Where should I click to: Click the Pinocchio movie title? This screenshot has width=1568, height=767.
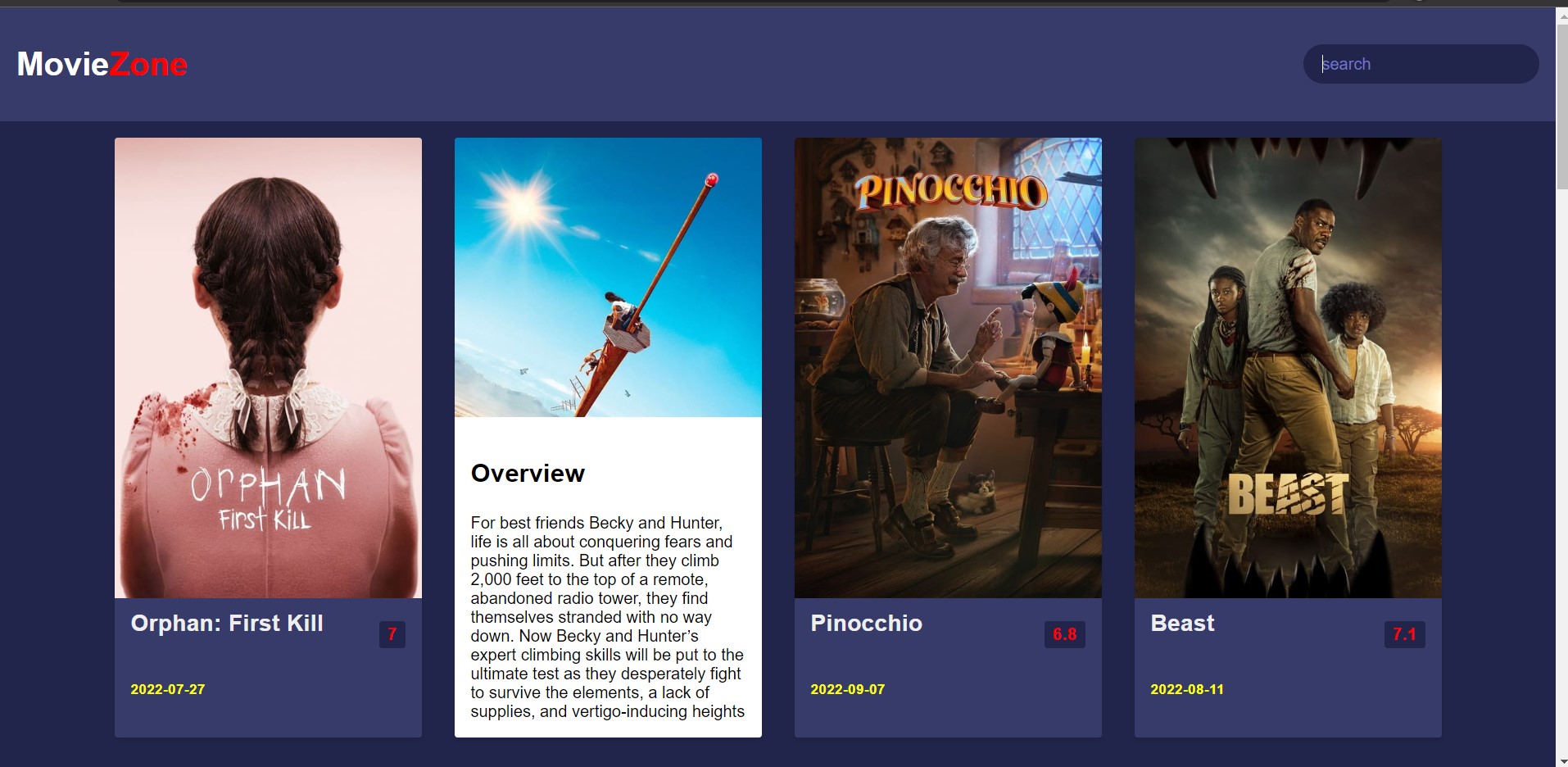[866, 624]
